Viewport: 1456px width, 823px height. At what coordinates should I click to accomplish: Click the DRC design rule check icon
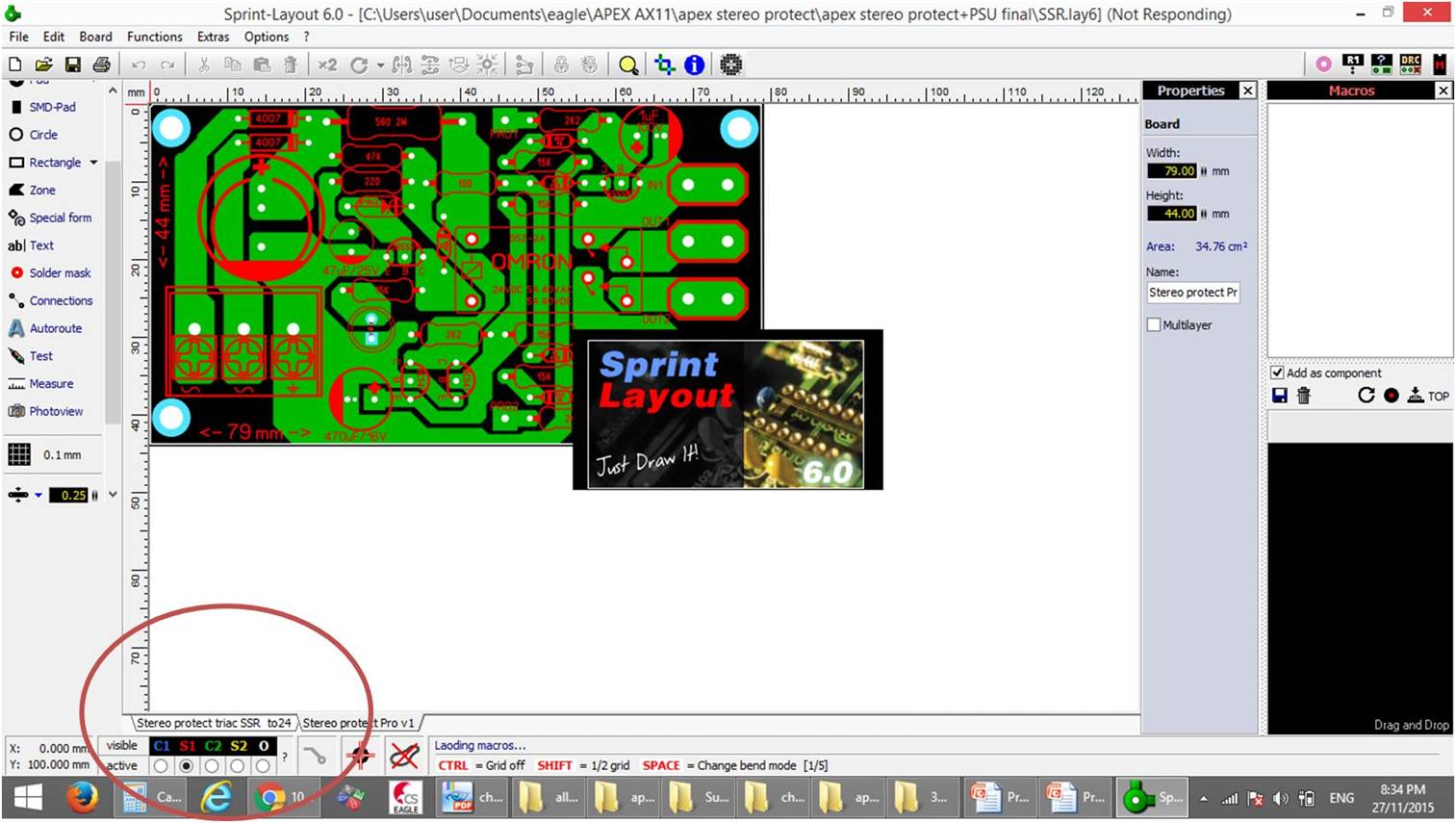tap(1411, 64)
